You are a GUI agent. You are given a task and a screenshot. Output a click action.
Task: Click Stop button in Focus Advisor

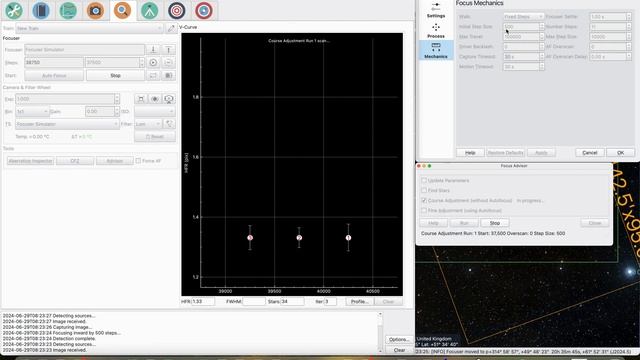(495, 223)
